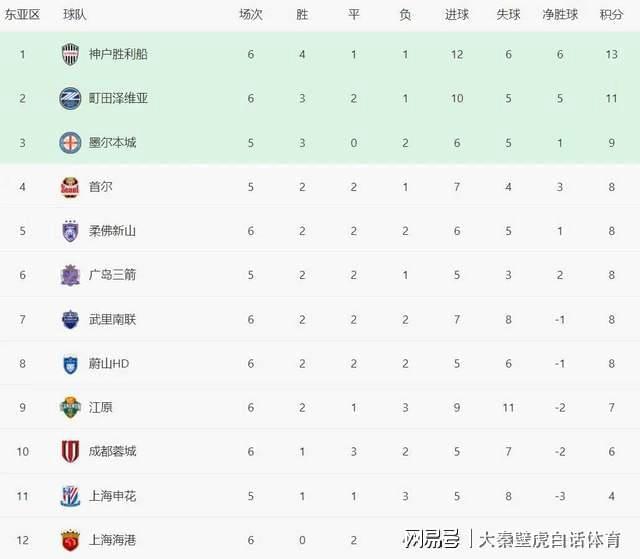The image size is (640, 559).
Task: Click the Sanfrecce Hiroshima (广岛三箭) logo
Action: pyautogui.click(x=70, y=275)
